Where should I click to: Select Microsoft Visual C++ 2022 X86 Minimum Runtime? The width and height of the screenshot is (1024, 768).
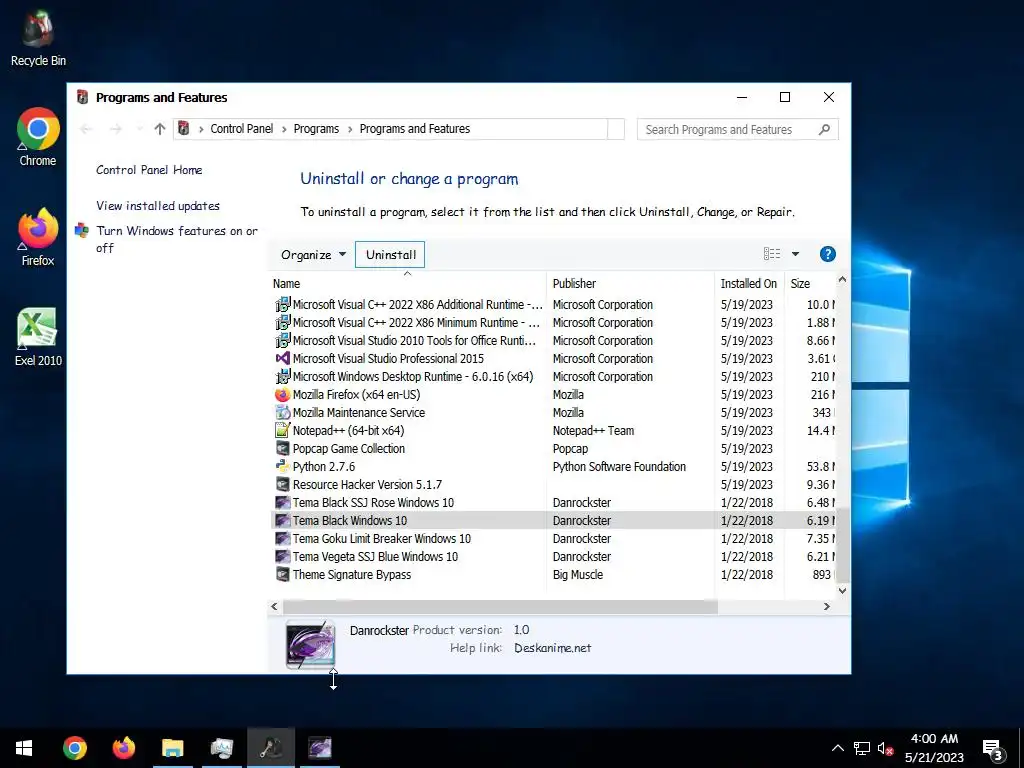(552, 323)
